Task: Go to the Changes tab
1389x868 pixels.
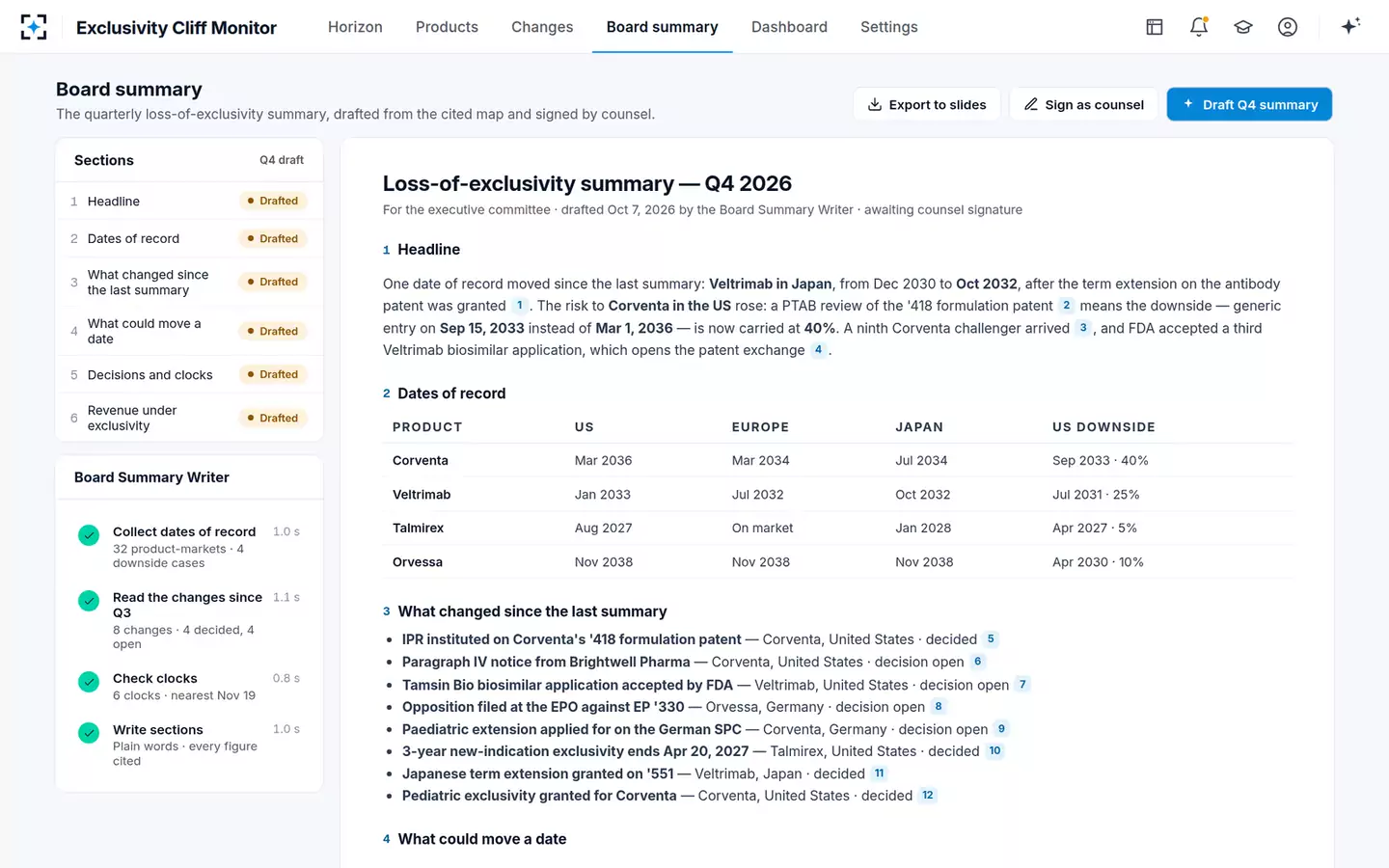Action: (x=542, y=27)
